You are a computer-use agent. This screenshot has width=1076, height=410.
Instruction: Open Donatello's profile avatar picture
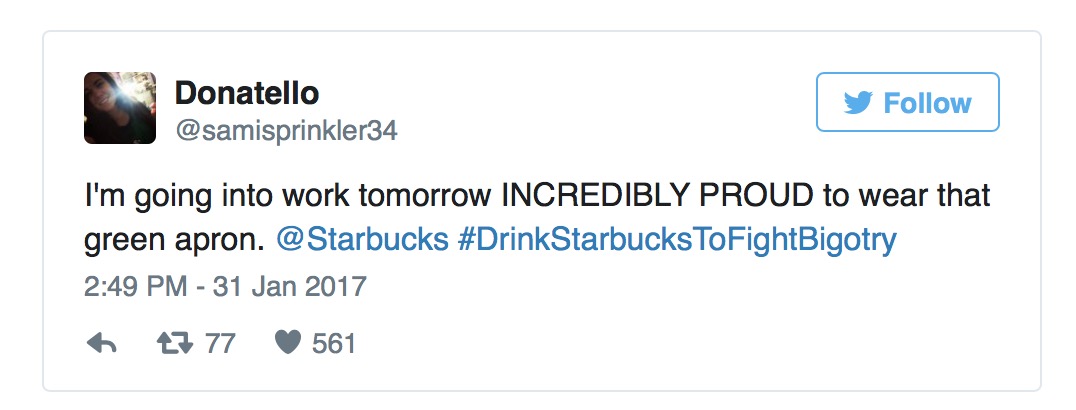120,108
